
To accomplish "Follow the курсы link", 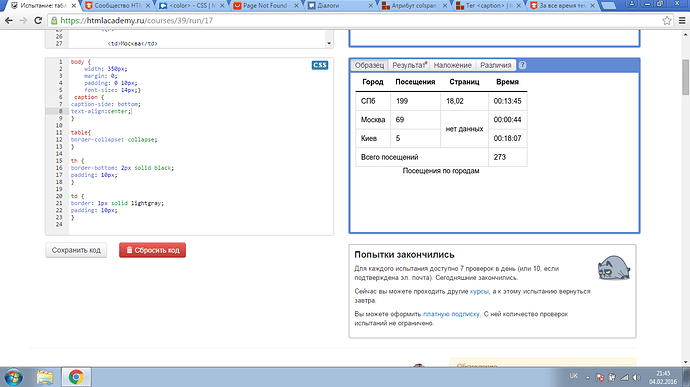I will pyautogui.click(x=479, y=291).
